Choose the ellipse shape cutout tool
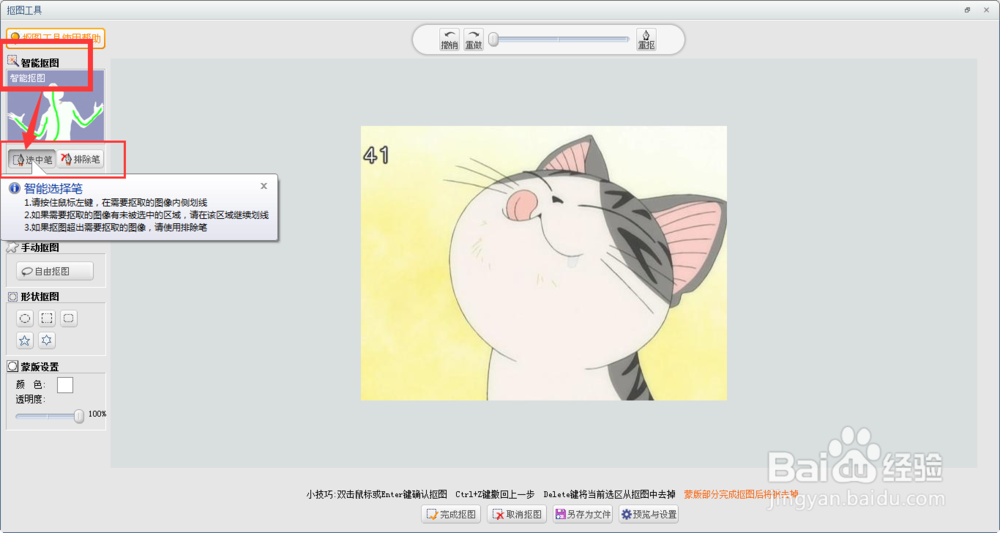Screen dimensions: 1000x533 [x=25, y=318]
